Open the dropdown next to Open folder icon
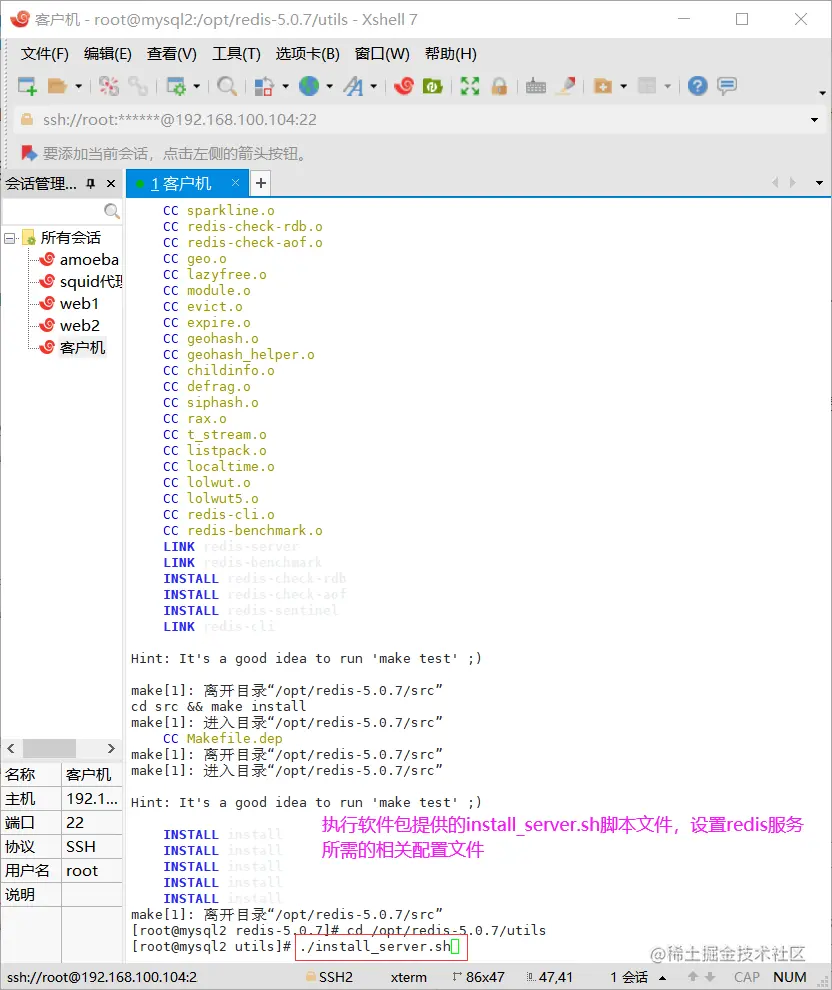Screen dimensions: 832x990 [78, 86]
